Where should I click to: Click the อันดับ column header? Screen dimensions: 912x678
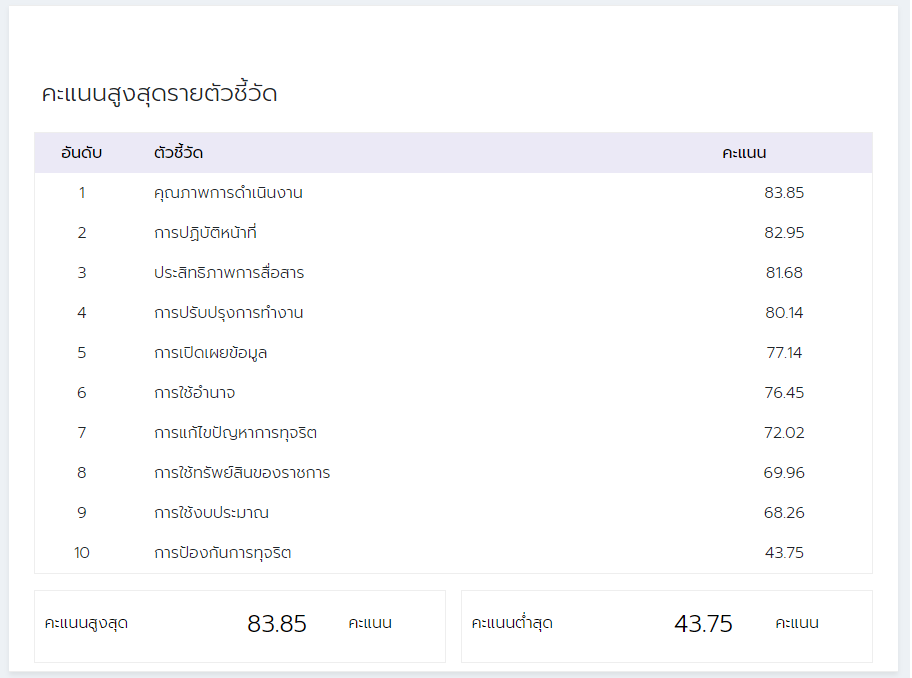[81, 153]
